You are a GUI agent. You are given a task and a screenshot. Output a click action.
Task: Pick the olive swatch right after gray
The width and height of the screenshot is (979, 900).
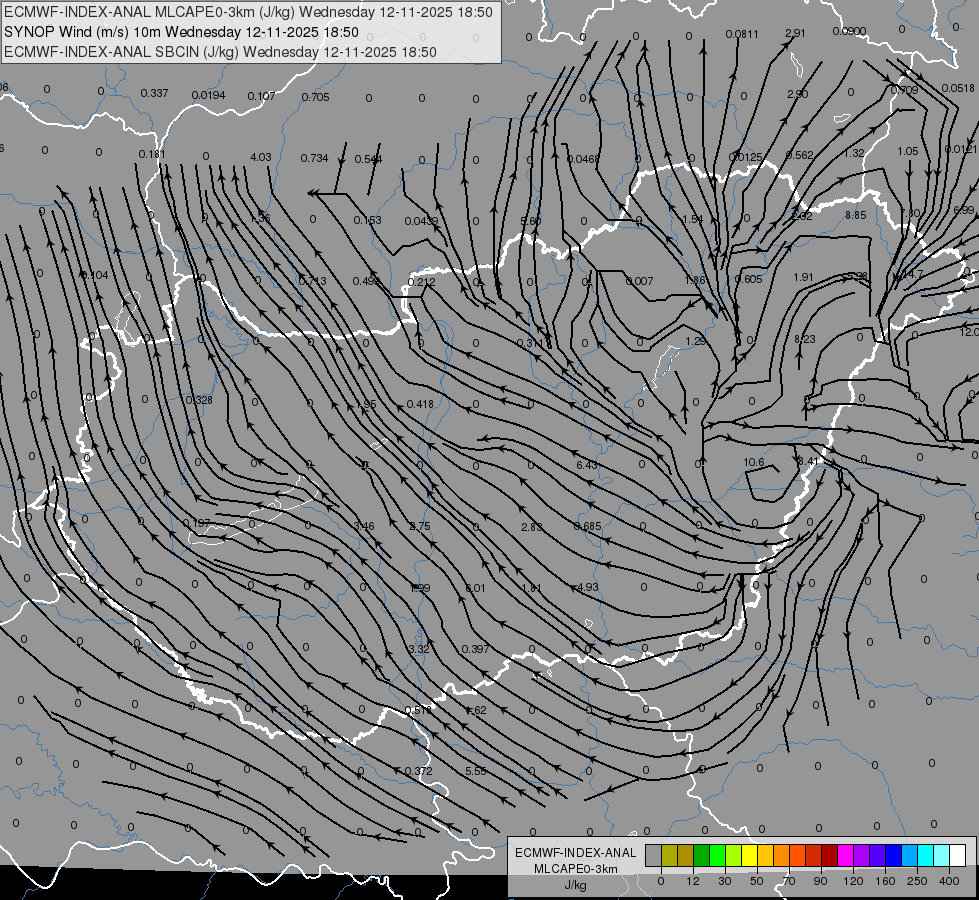pos(669,855)
